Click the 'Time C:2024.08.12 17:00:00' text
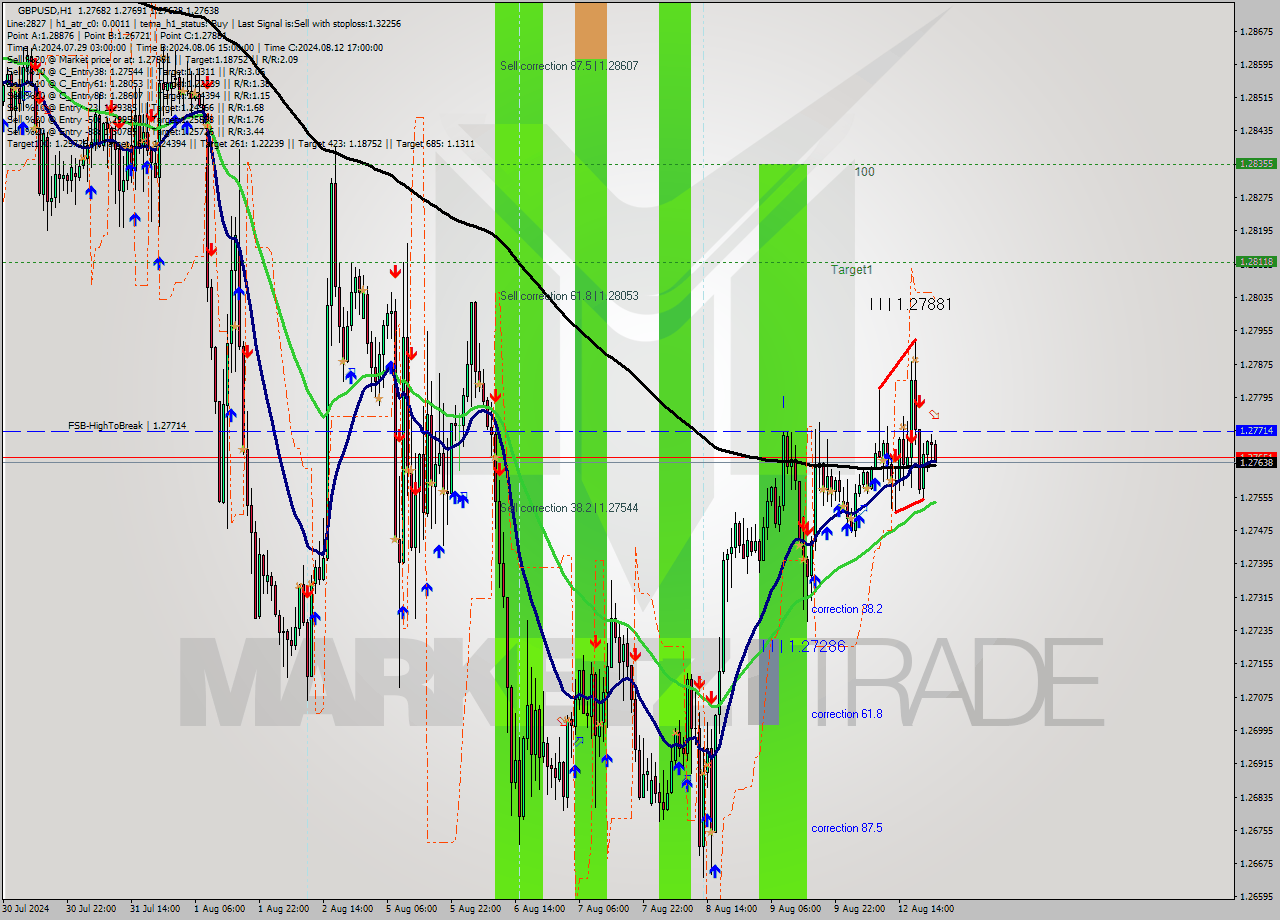 pyautogui.click(x=322, y=47)
